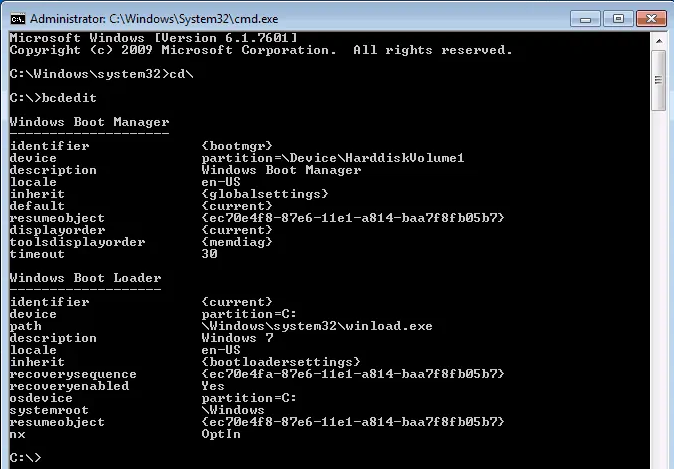Click the cmd.exe icon in title bar

(x=15, y=17)
